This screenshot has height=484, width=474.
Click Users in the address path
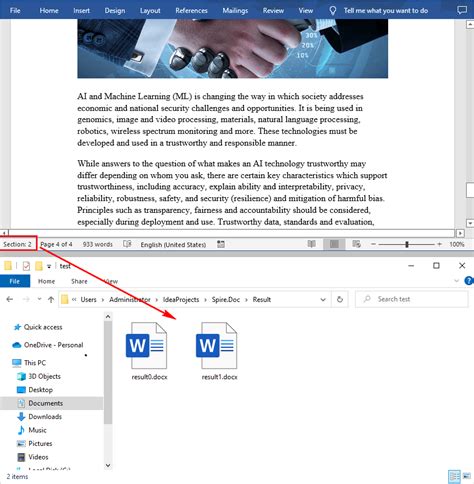point(88,299)
